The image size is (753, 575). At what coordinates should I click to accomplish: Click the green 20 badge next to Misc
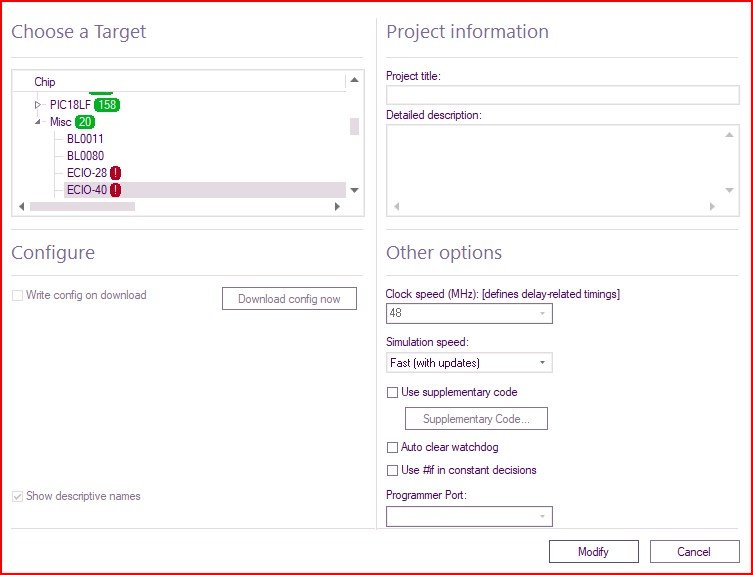(85, 122)
